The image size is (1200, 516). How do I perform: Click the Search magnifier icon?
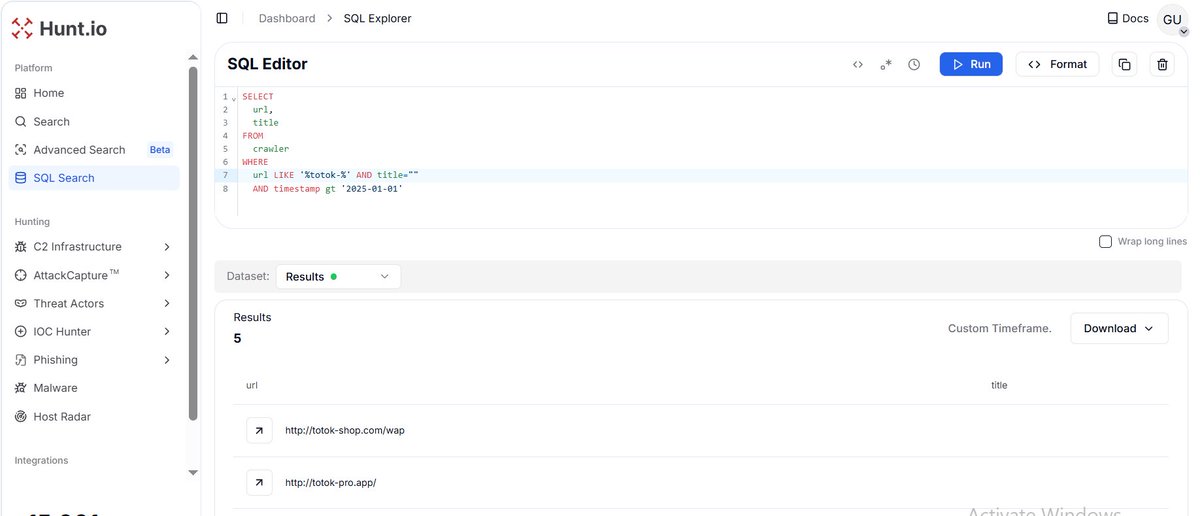(21, 121)
